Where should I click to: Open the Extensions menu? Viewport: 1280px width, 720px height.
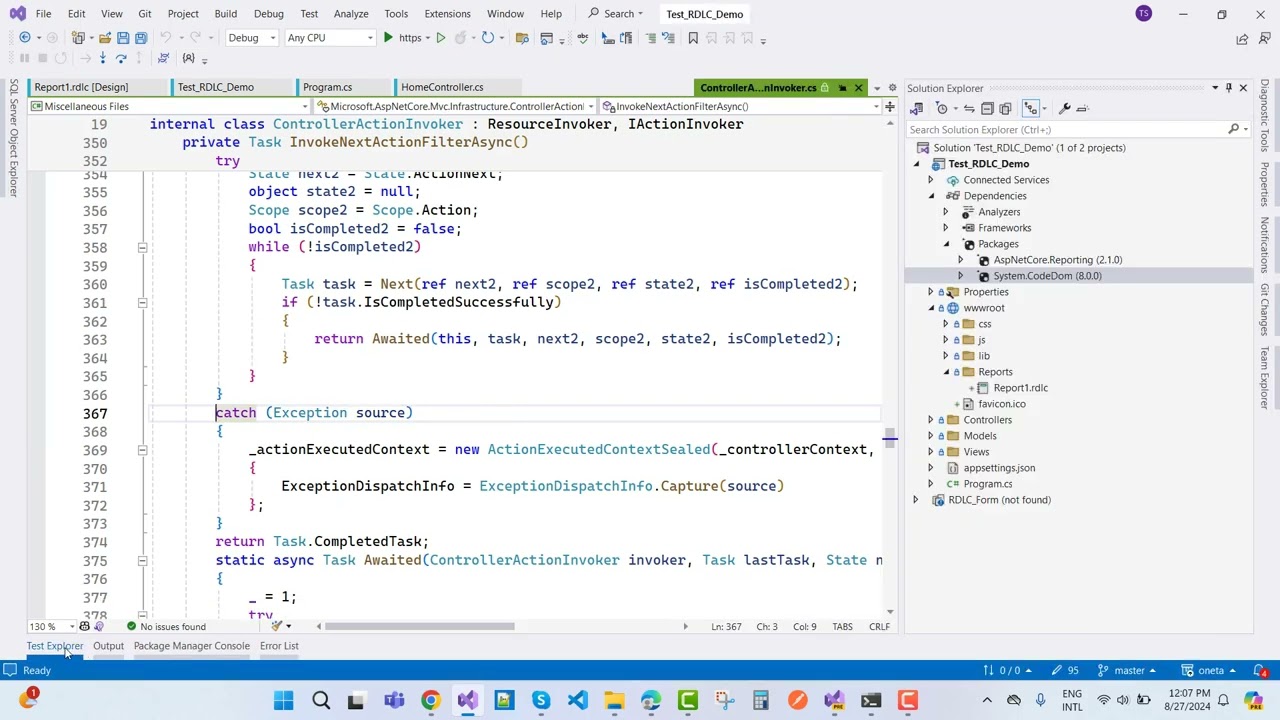[x=447, y=14]
